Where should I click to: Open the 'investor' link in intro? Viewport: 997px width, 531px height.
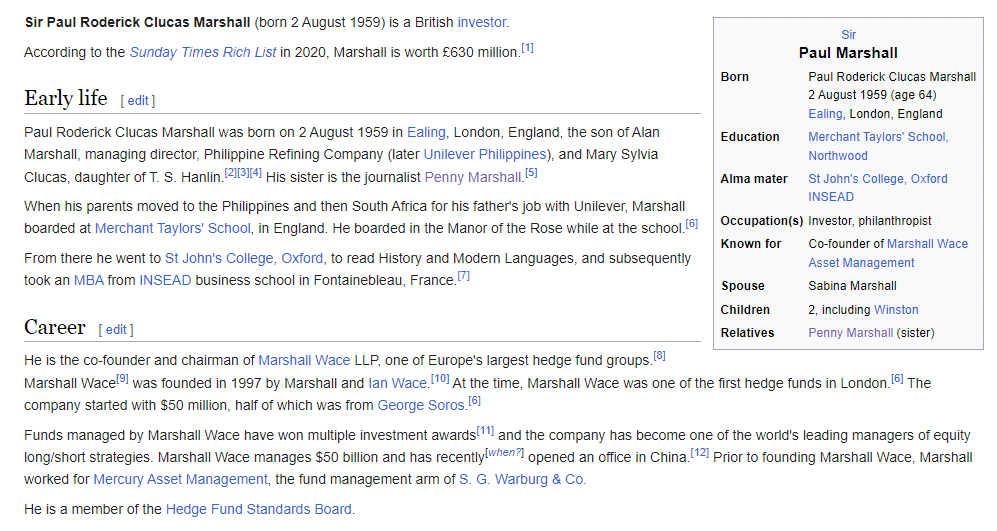click(x=481, y=22)
